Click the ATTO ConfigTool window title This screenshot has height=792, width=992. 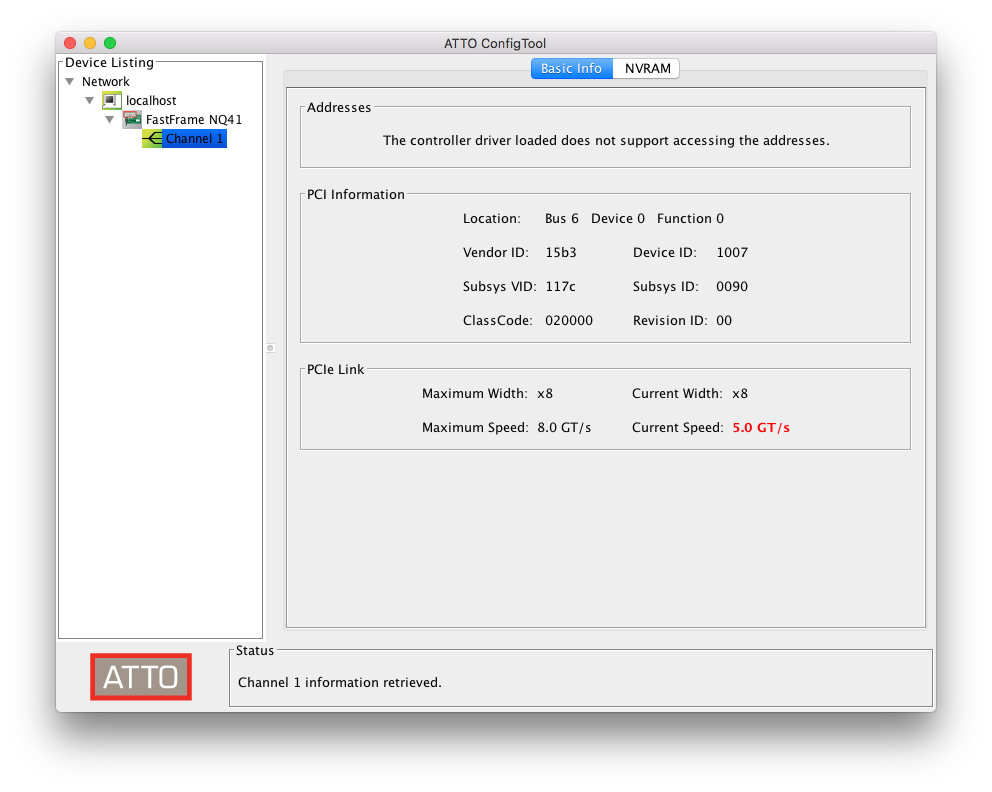[x=495, y=43]
